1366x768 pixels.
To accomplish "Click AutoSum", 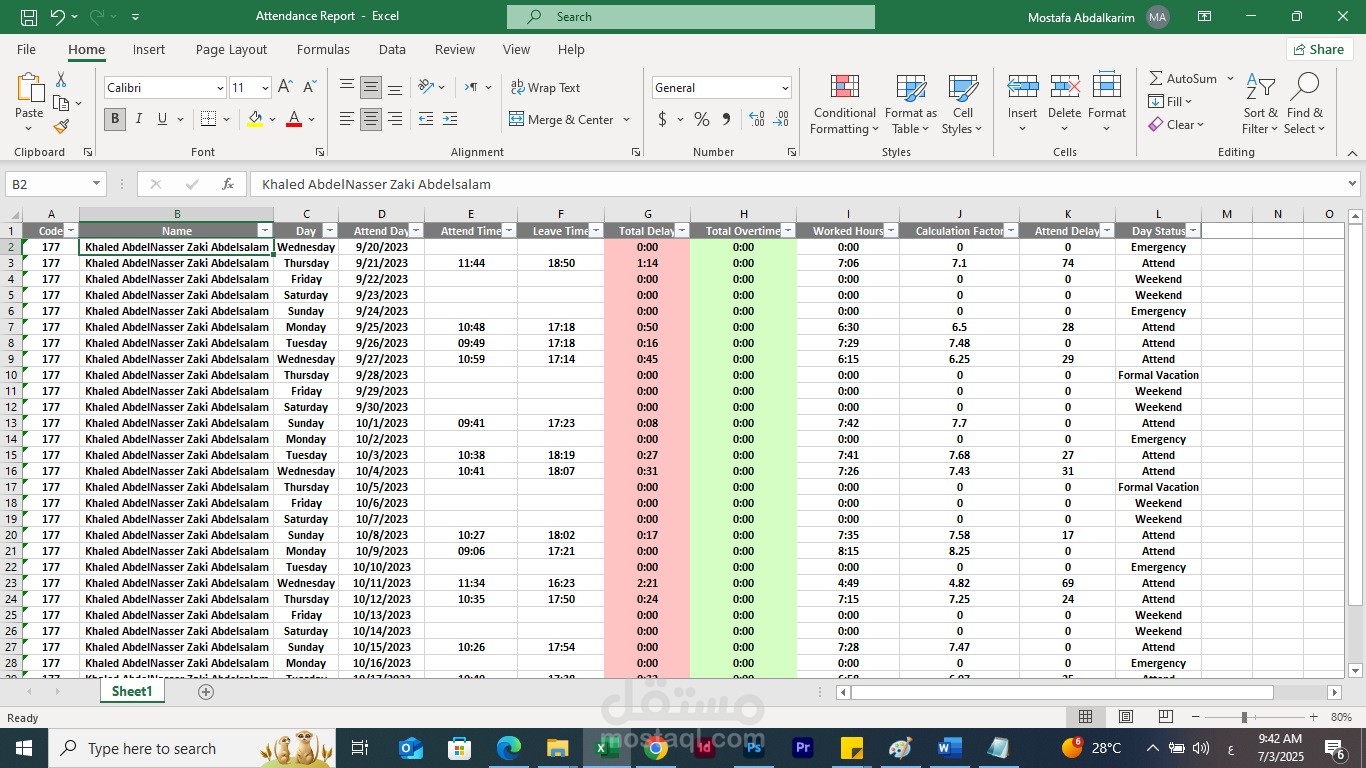I will pos(1182,78).
